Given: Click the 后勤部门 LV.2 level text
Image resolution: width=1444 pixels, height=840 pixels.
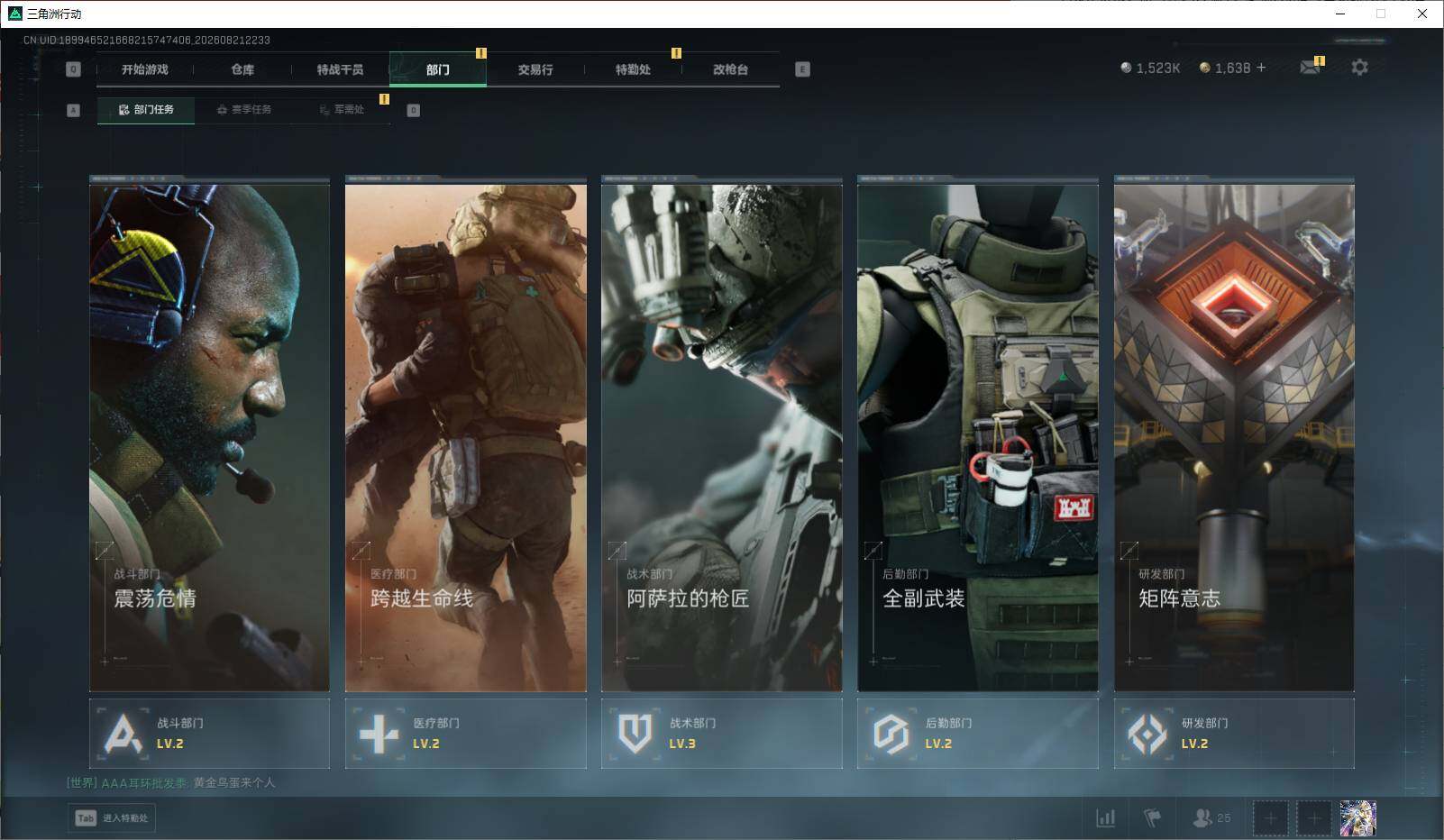Looking at the screenshot, I should pyautogui.click(x=938, y=744).
